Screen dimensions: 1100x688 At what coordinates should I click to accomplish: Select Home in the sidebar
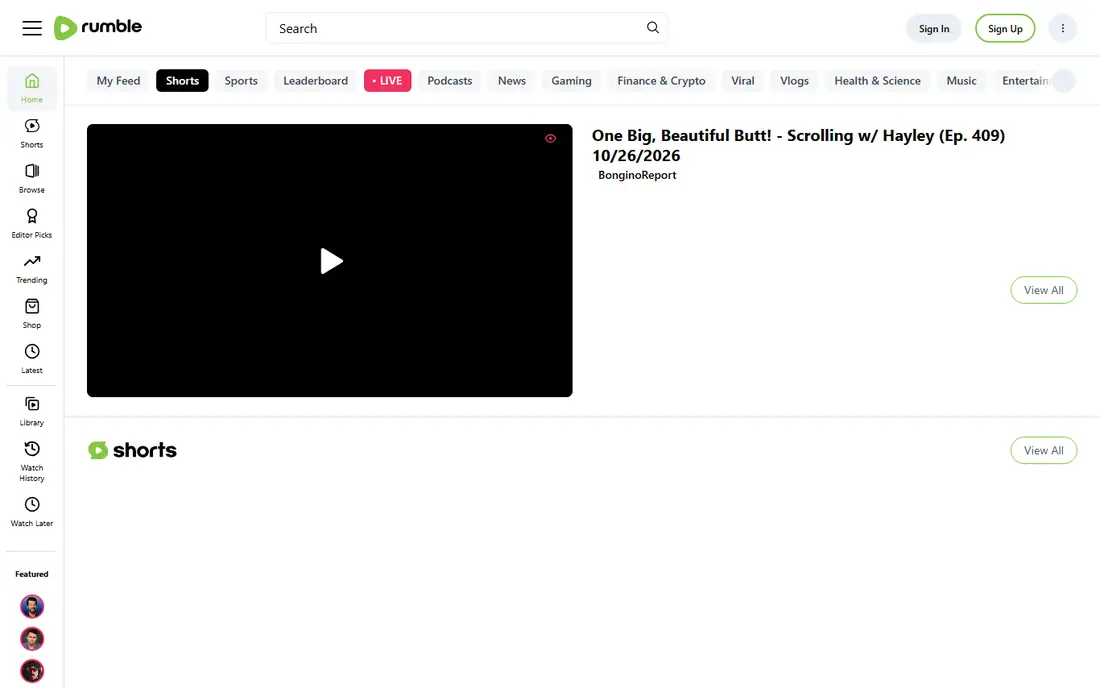(x=32, y=88)
